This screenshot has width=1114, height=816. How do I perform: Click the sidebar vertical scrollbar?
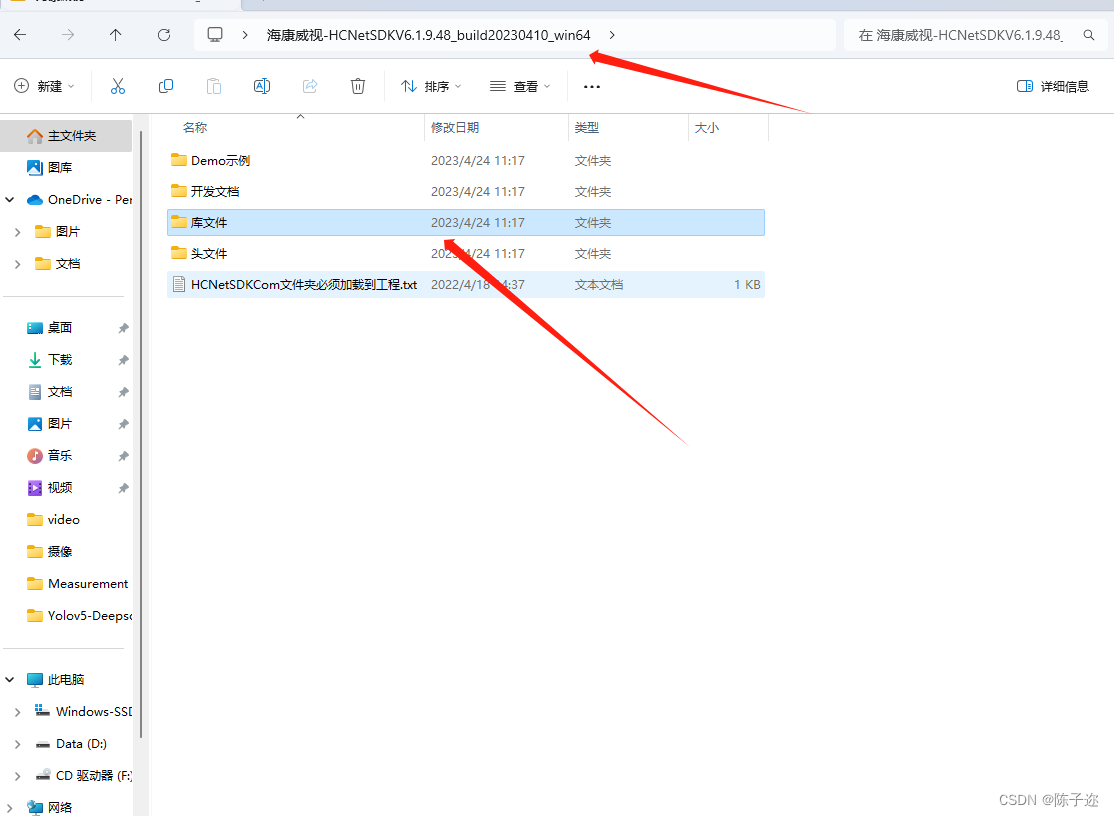(x=141, y=433)
